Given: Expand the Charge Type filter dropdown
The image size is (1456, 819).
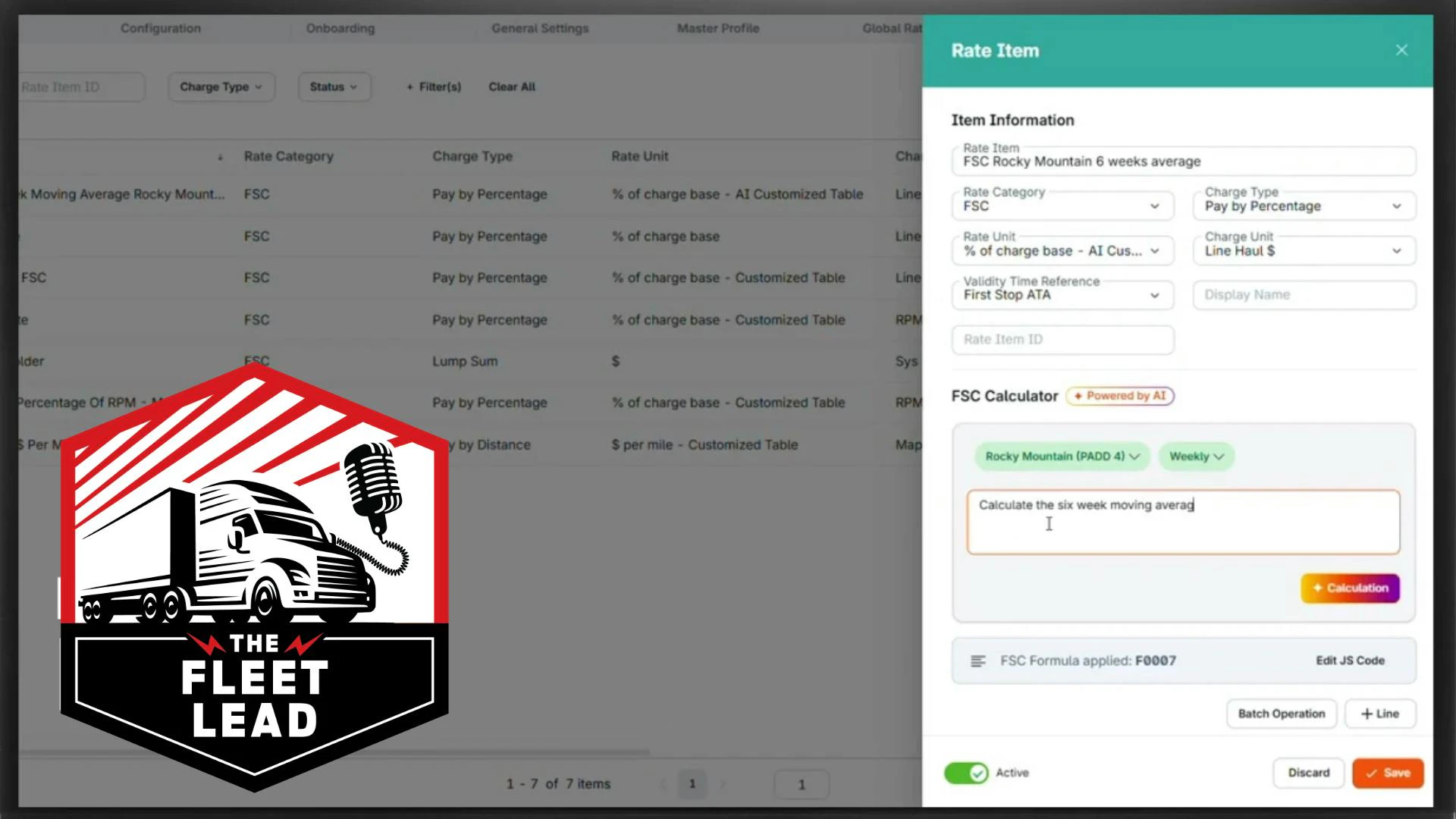Looking at the screenshot, I should tap(221, 86).
